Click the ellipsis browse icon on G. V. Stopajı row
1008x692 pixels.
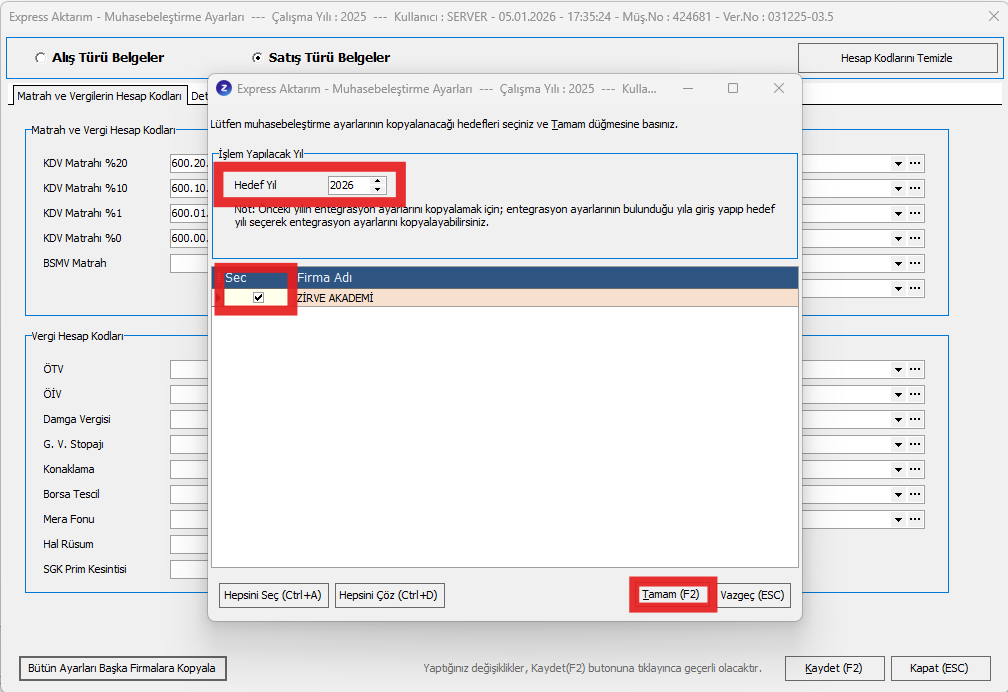tap(915, 445)
